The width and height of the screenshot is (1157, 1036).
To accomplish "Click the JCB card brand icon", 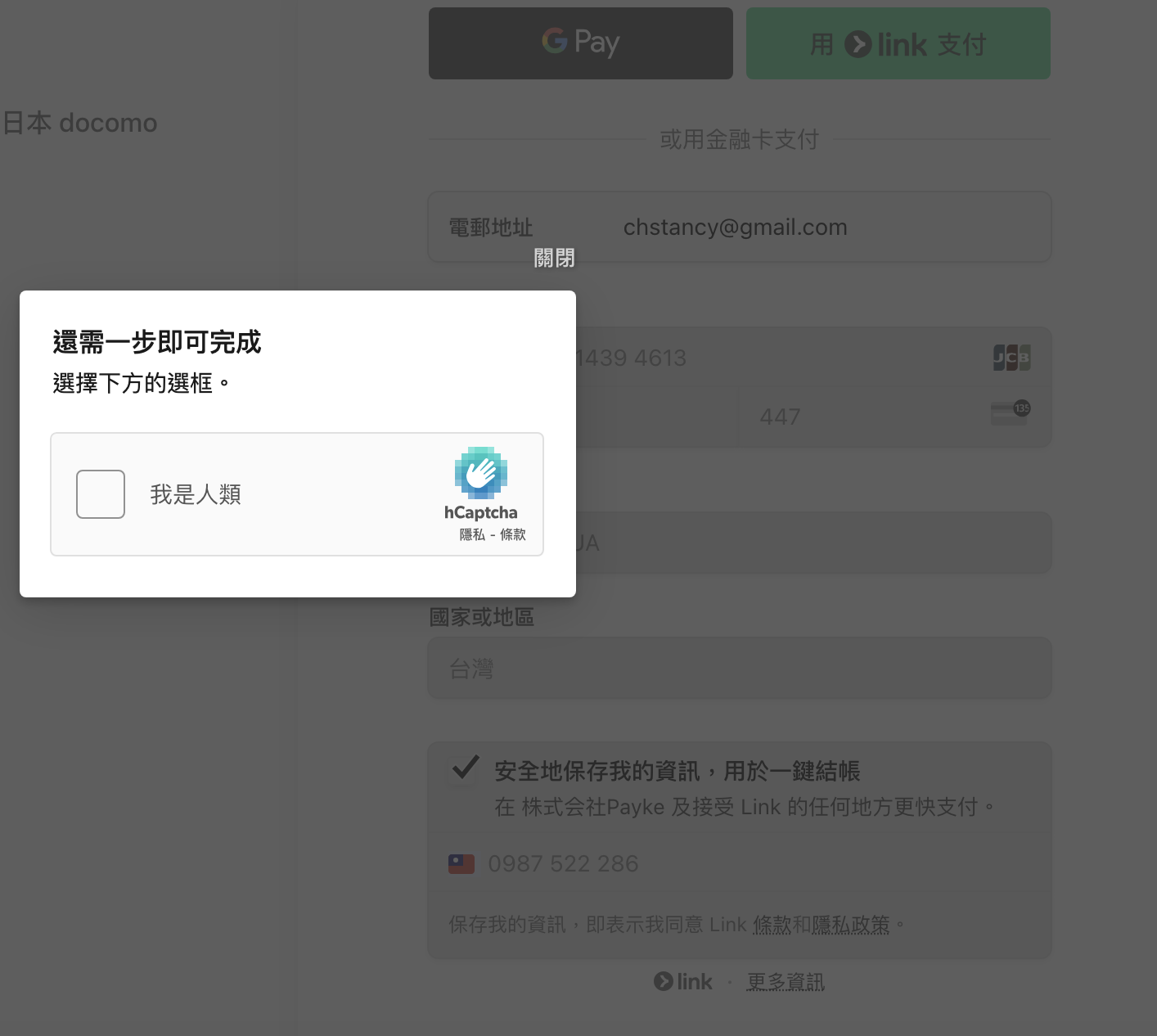I will coord(1011,358).
